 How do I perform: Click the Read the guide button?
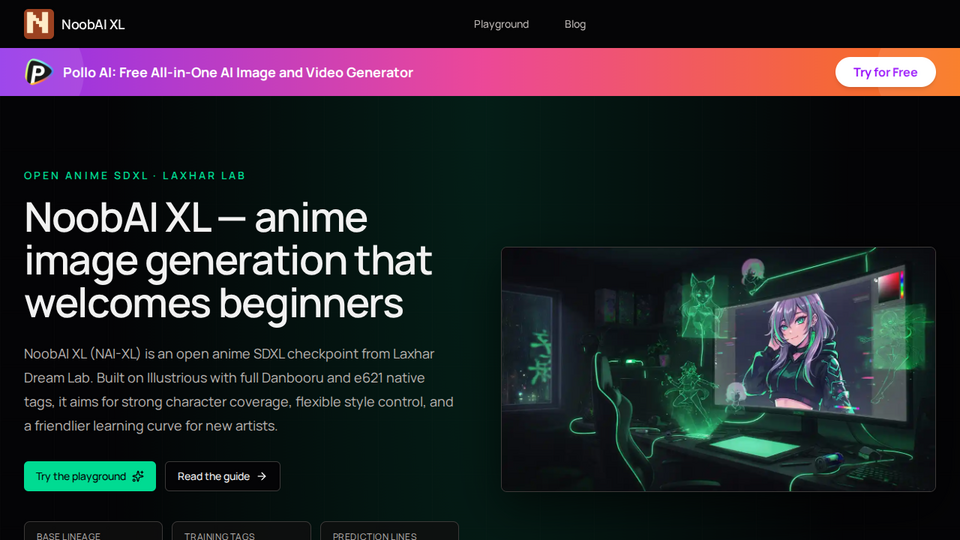(222, 476)
